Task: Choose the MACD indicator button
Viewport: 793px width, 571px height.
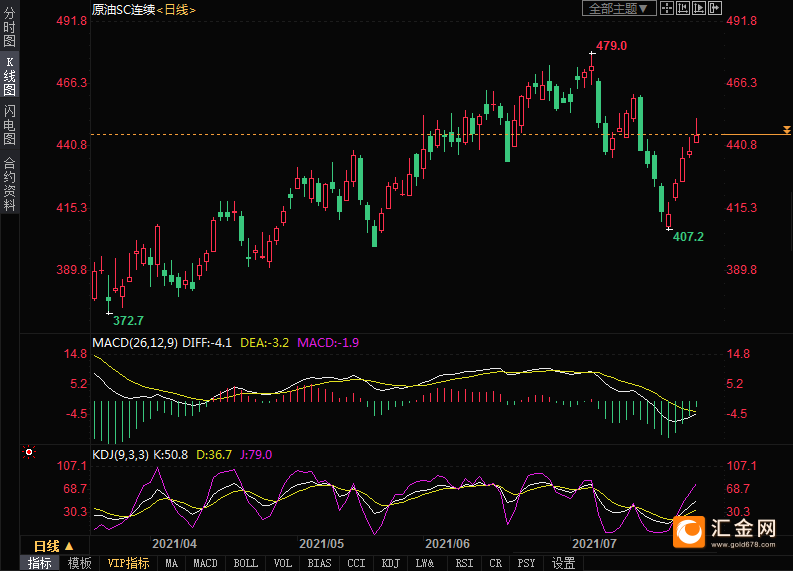Action: (205, 563)
